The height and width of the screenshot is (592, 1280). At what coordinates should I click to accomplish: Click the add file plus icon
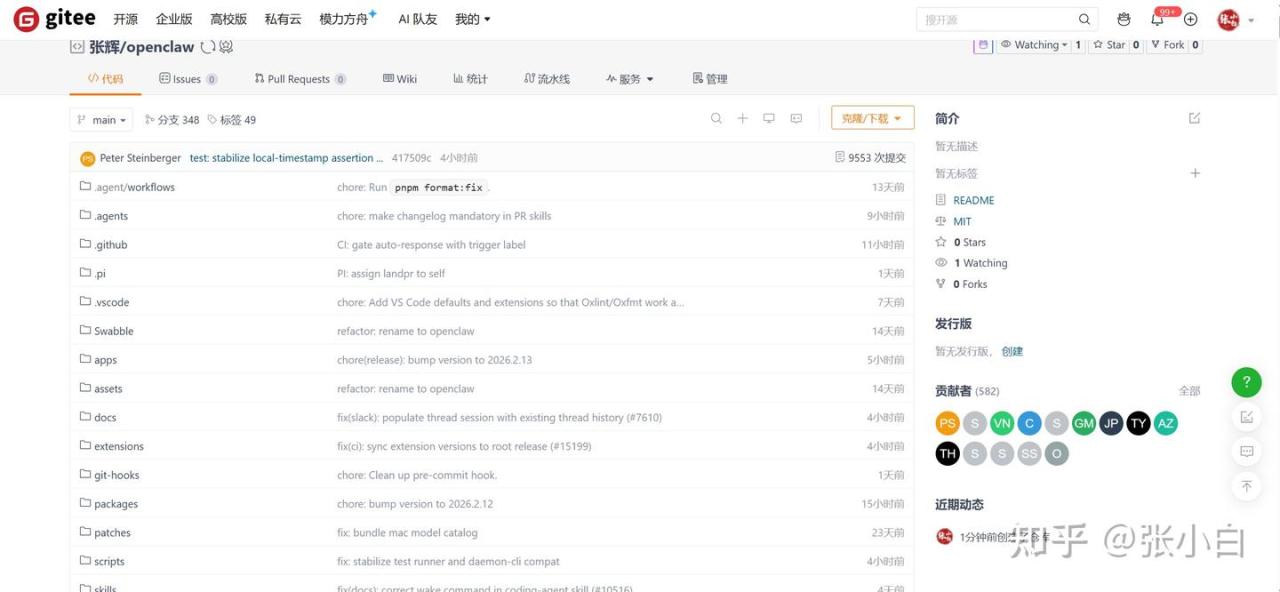pyautogui.click(x=742, y=119)
